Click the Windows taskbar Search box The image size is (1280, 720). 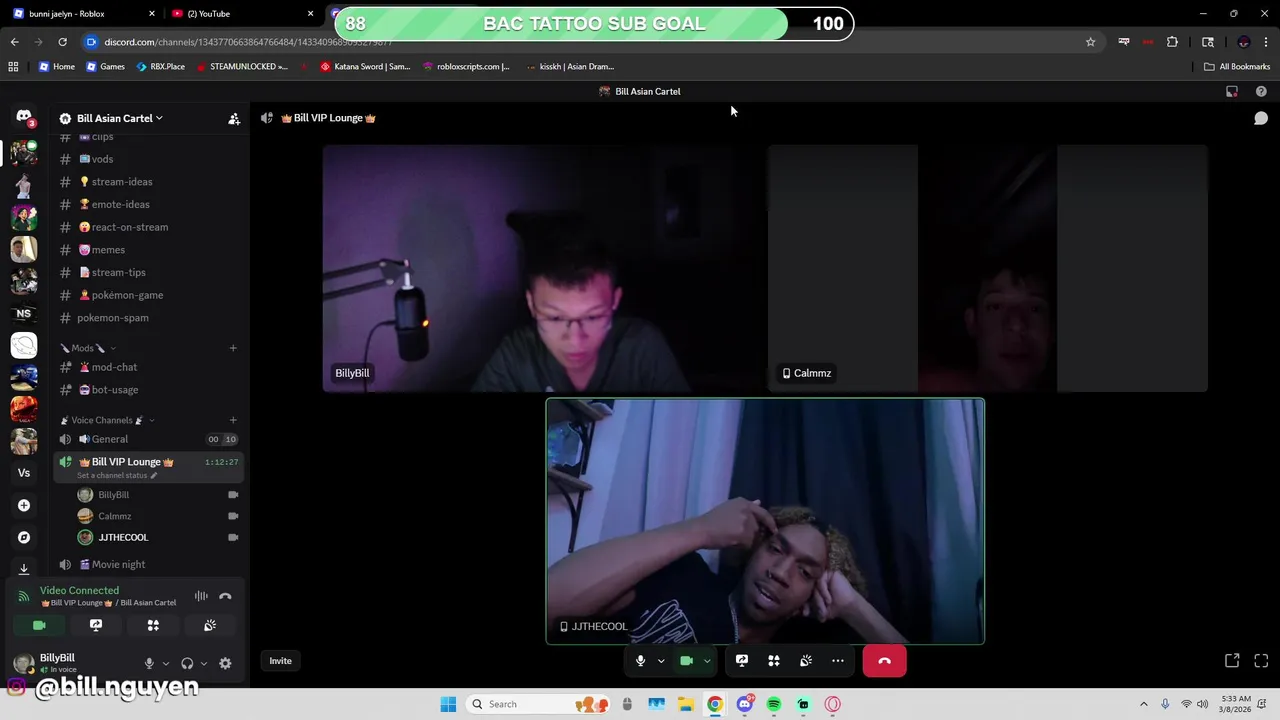point(538,704)
